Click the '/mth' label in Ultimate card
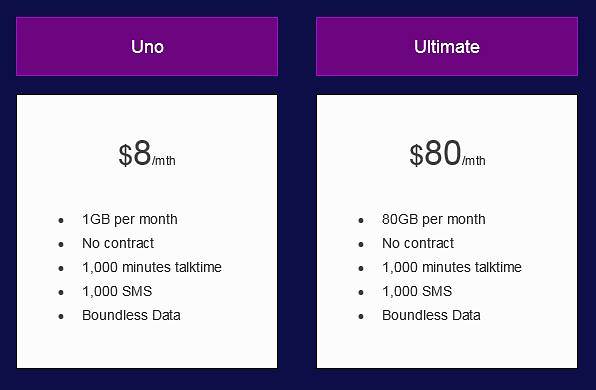The height and width of the screenshot is (390, 596). tap(474, 161)
